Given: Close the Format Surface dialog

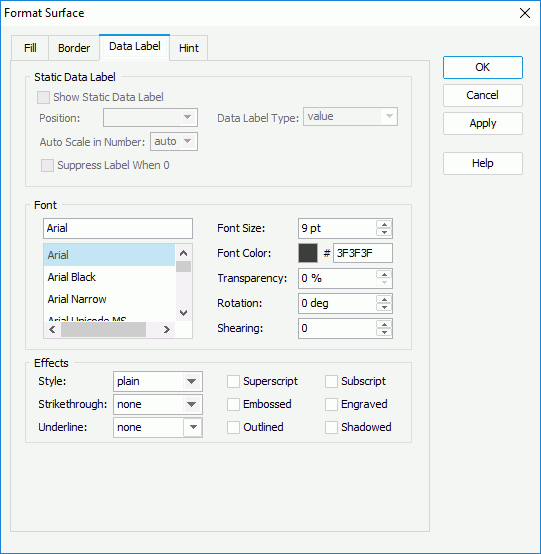Looking at the screenshot, I should pyautogui.click(x=525, y=13).
